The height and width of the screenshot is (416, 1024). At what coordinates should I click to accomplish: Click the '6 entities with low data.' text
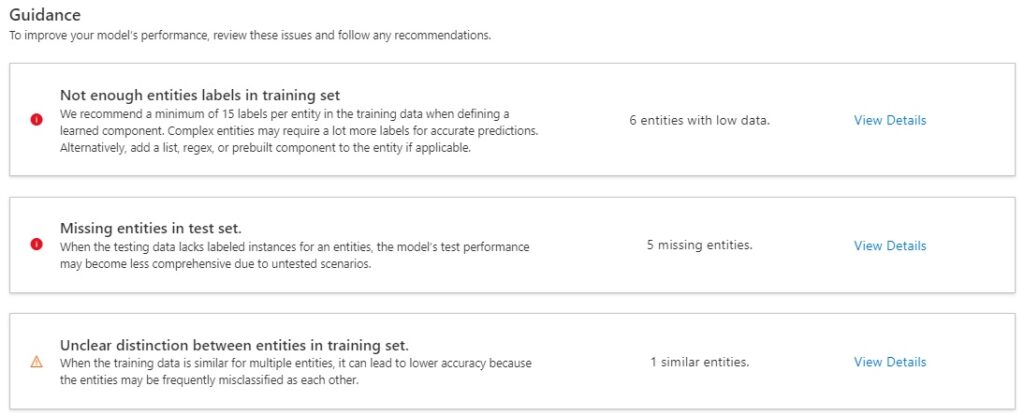point(699,120)
